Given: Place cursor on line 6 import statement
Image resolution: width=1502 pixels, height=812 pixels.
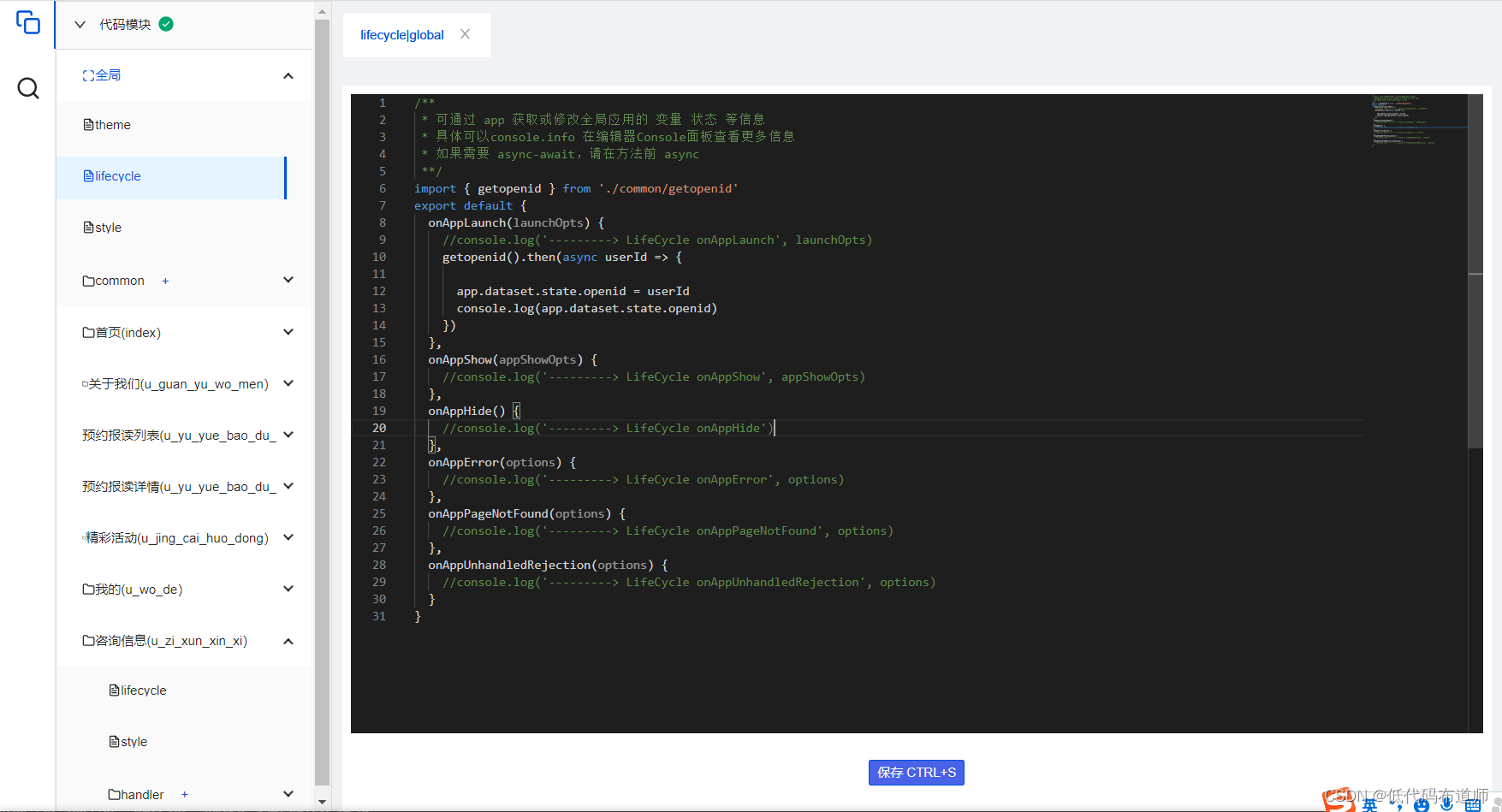Looking at the screenshot, I should 576,189.
